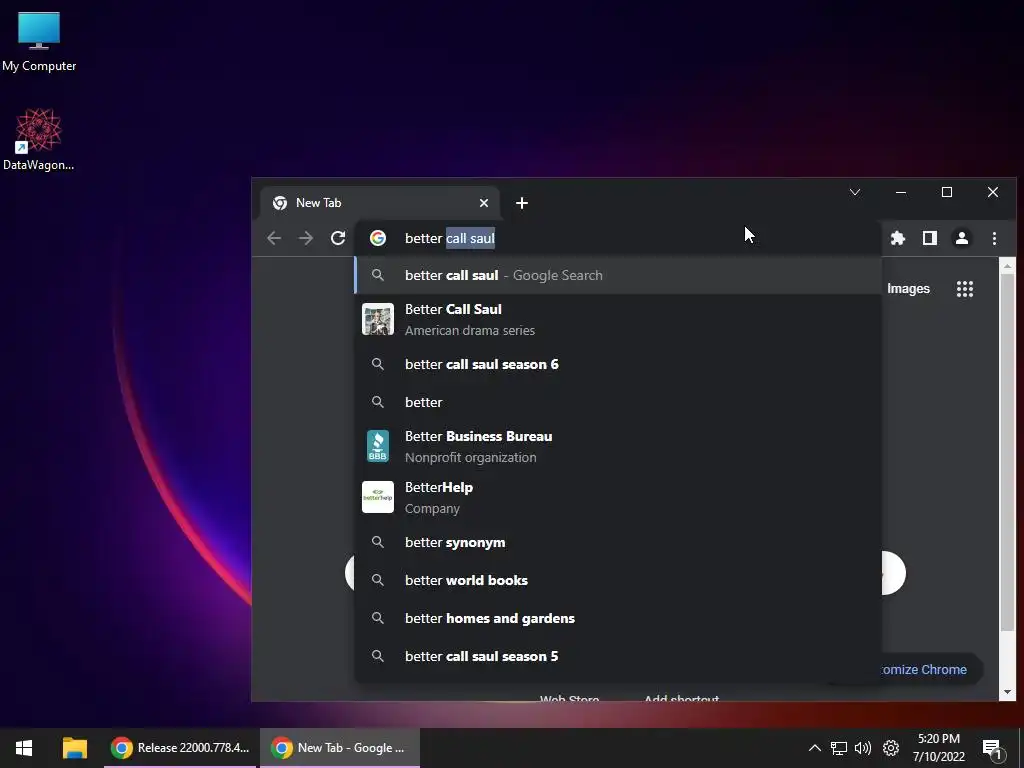Open Chrome's three-dot menu
1024x768 pixels.
coord(994,238)
